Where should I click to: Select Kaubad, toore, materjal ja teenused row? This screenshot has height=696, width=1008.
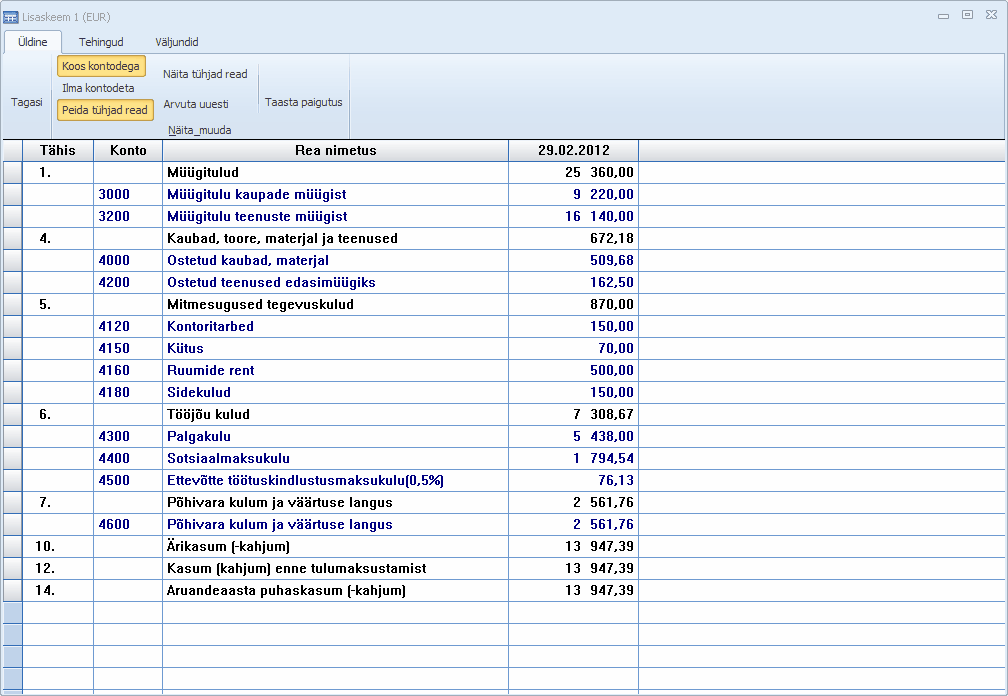[336, 238]
